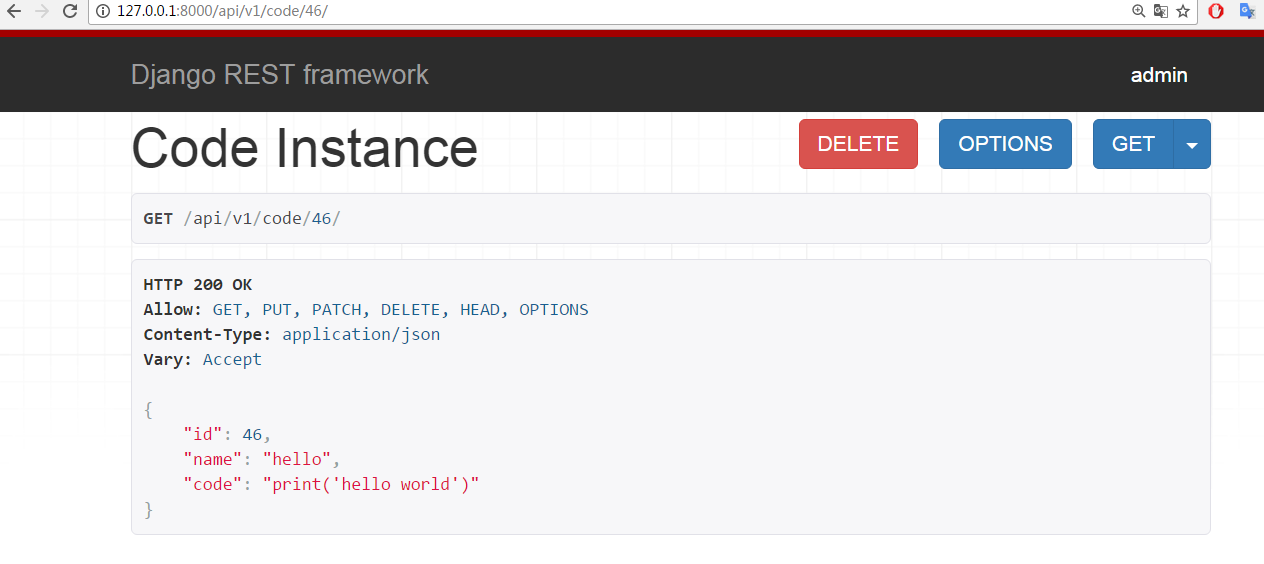Select the id value 46 in the JSON
Image resolution: width=1264 pixels, height=564 pixels.
(252, 435)
